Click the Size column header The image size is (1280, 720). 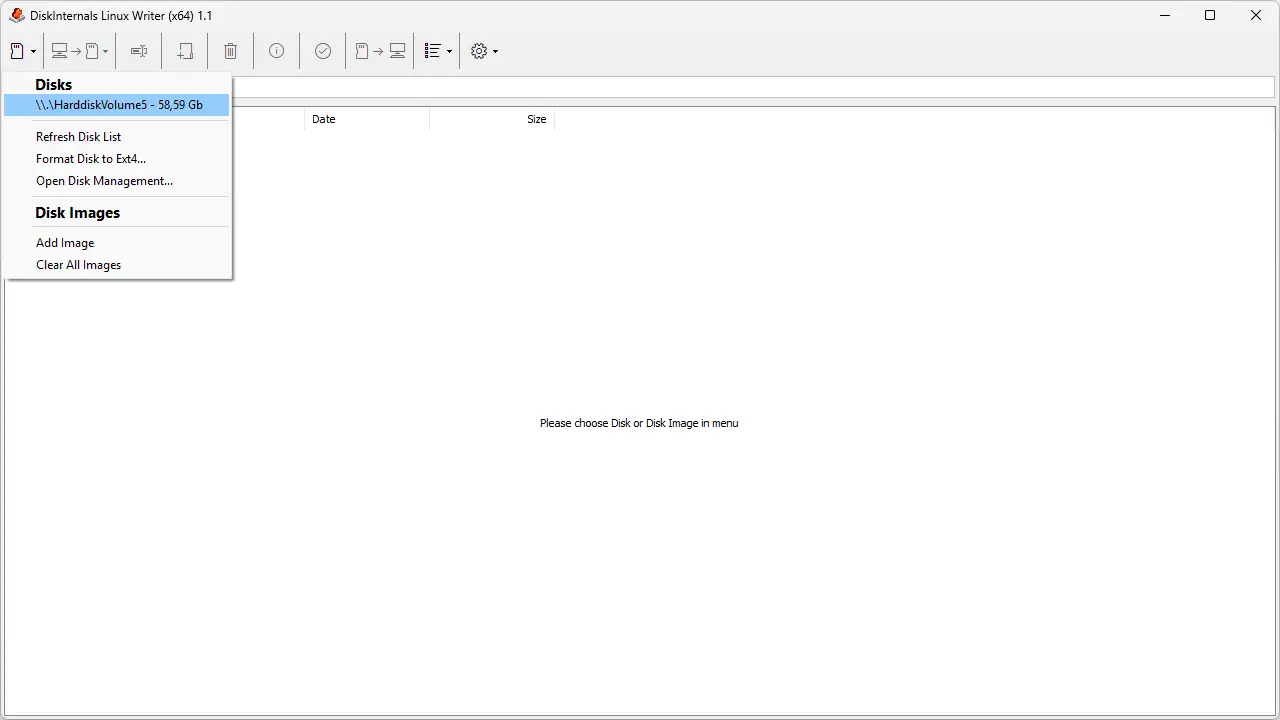click(x=492, y=119)
